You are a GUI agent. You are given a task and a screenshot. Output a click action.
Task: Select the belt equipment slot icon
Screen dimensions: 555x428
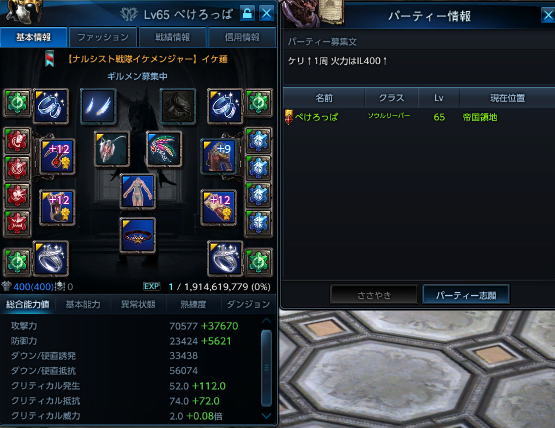point(138,235)
